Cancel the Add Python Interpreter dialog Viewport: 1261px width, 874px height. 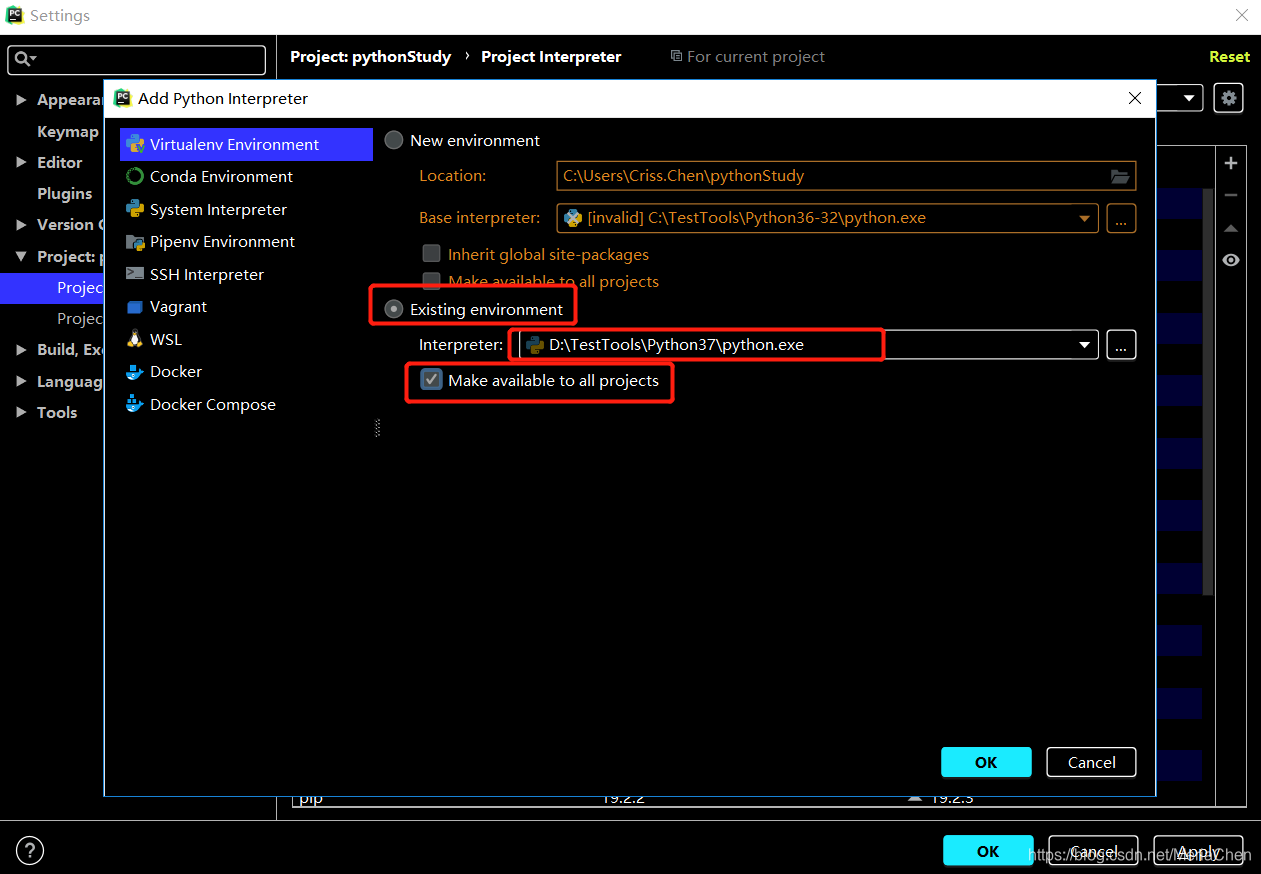[1091, 762]
